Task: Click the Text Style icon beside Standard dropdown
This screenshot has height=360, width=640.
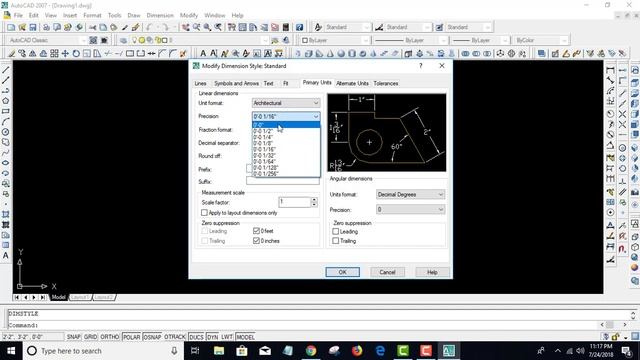Action: (318, 27)
